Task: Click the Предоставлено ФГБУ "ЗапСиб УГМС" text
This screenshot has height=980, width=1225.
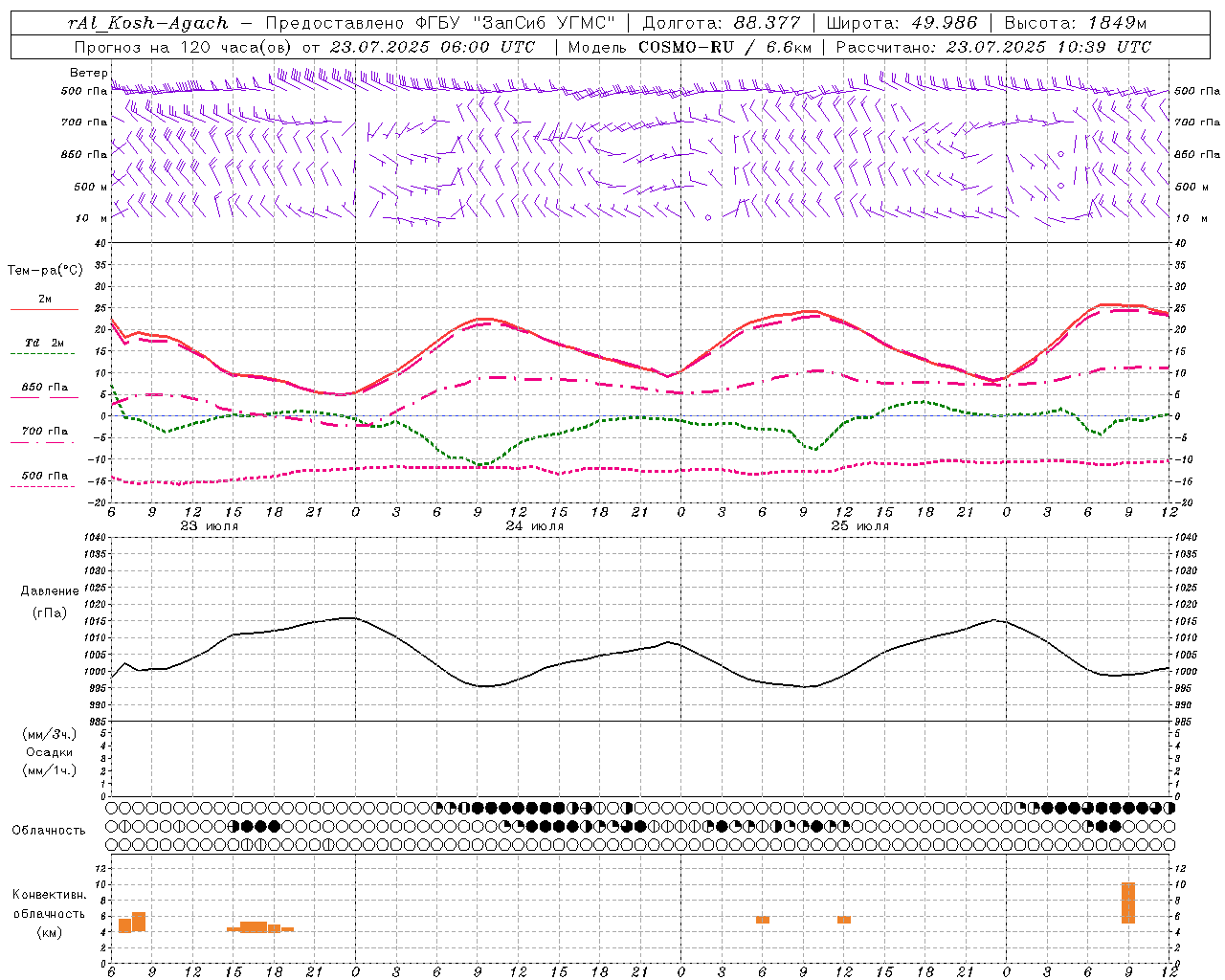Action: pyautogui.click(x=439, y=23)
